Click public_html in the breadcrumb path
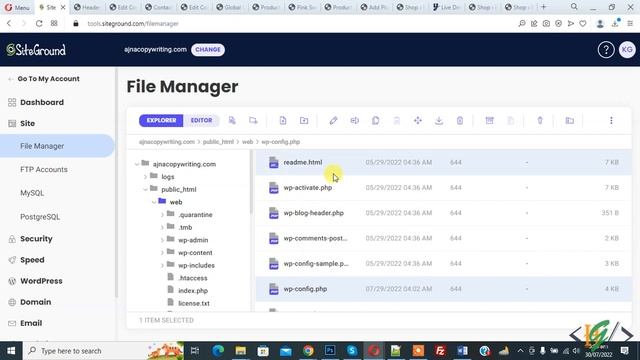Screen dimensions: 640x360 pos(218,142)
